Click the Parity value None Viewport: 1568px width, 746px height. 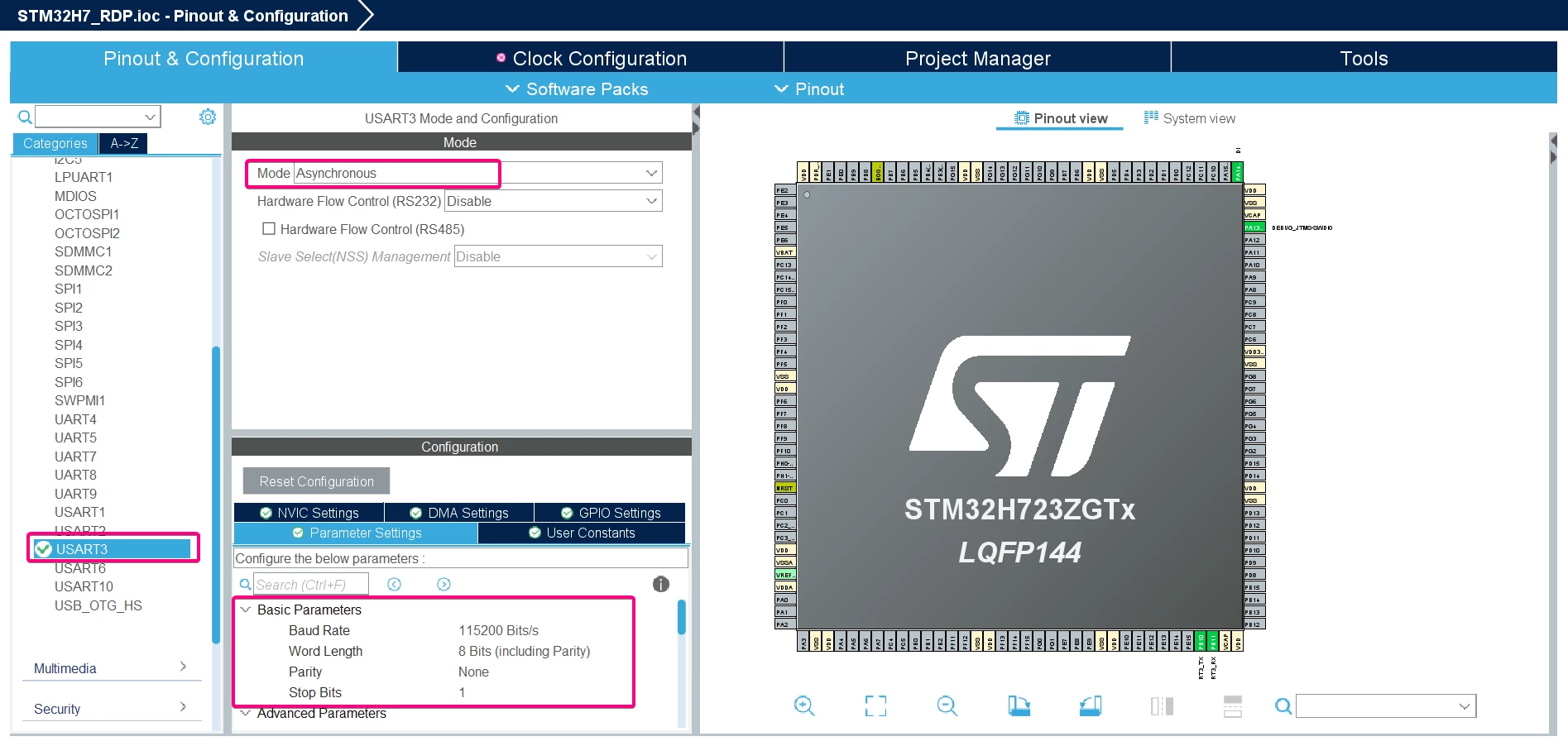[x=473, y=672]
